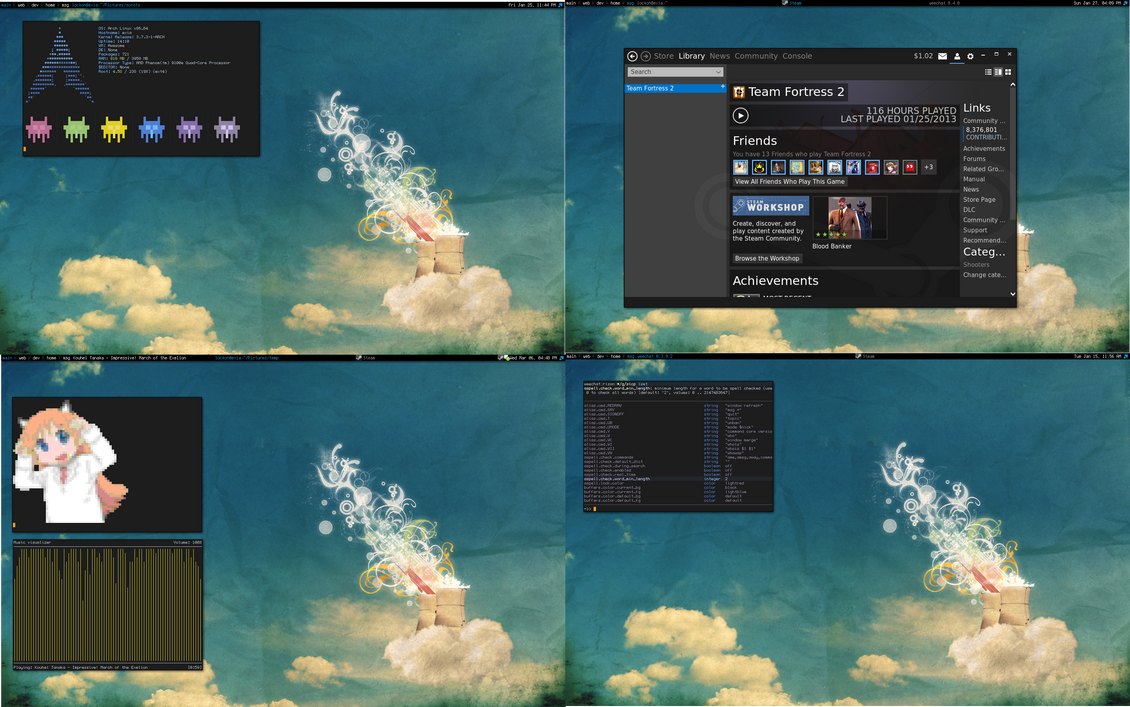Viewport: 1130px width, 707px height.
Task: Toggle the compact list view mode in the library
Action: tap(988, 71)
